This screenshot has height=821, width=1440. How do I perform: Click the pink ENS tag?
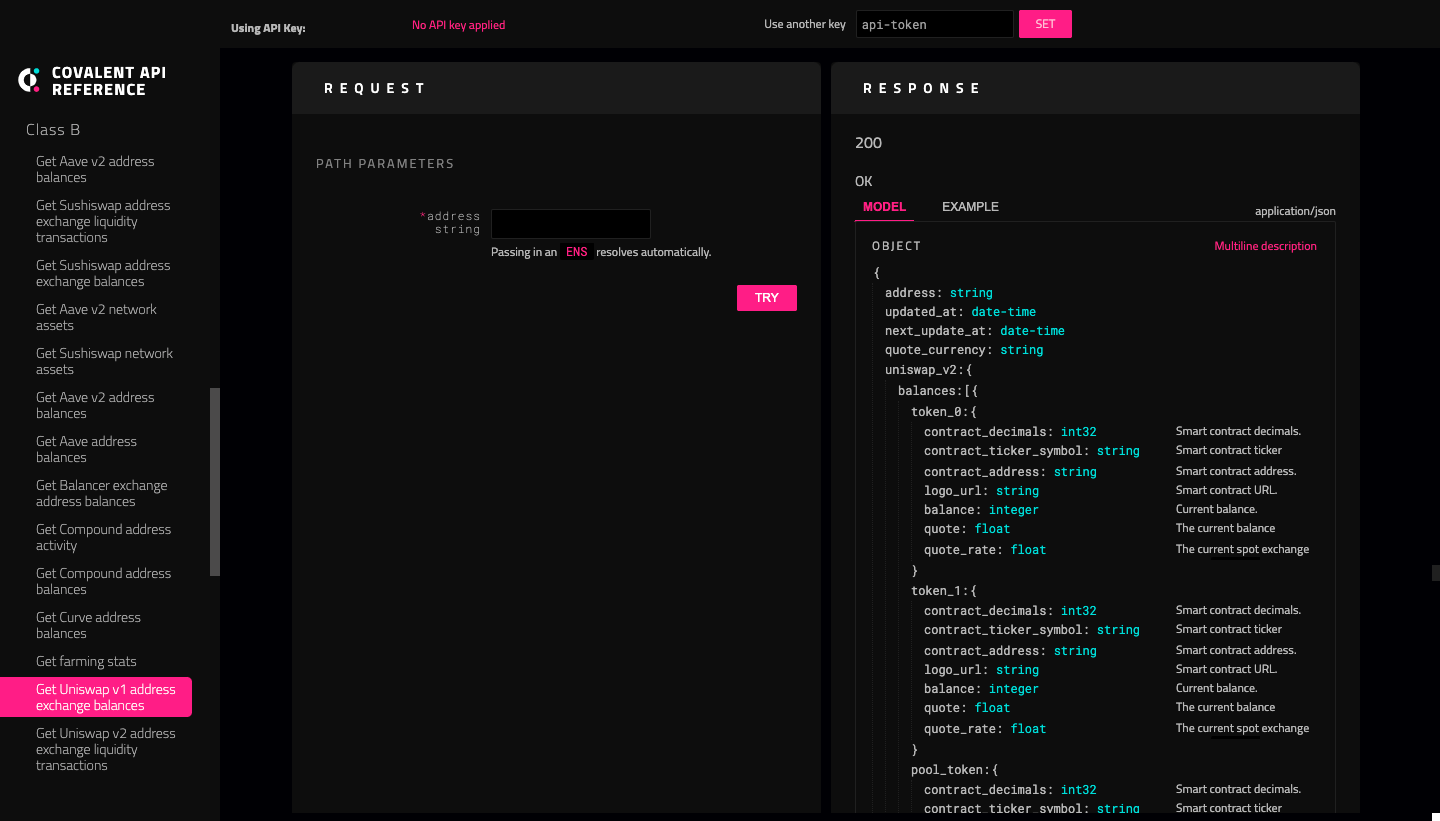click(x=577, y=252)
